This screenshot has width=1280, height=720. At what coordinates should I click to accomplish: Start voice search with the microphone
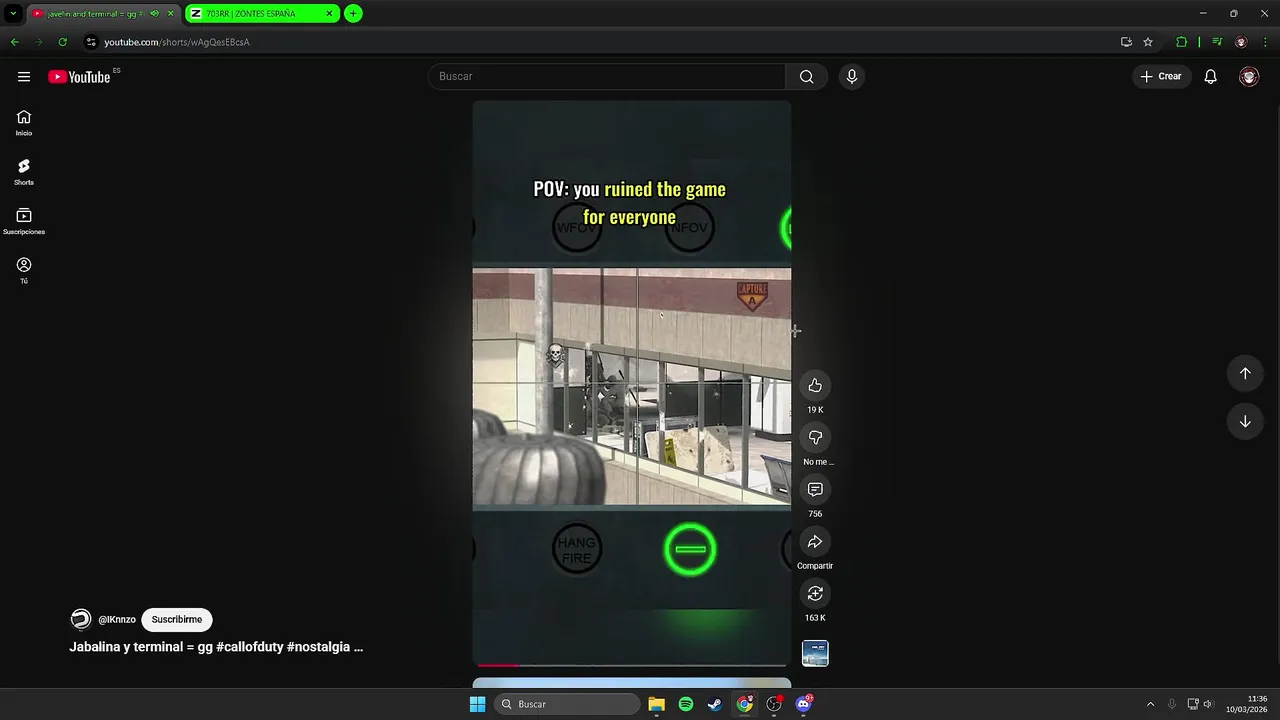pyautogui.click(x=851, y=77)
